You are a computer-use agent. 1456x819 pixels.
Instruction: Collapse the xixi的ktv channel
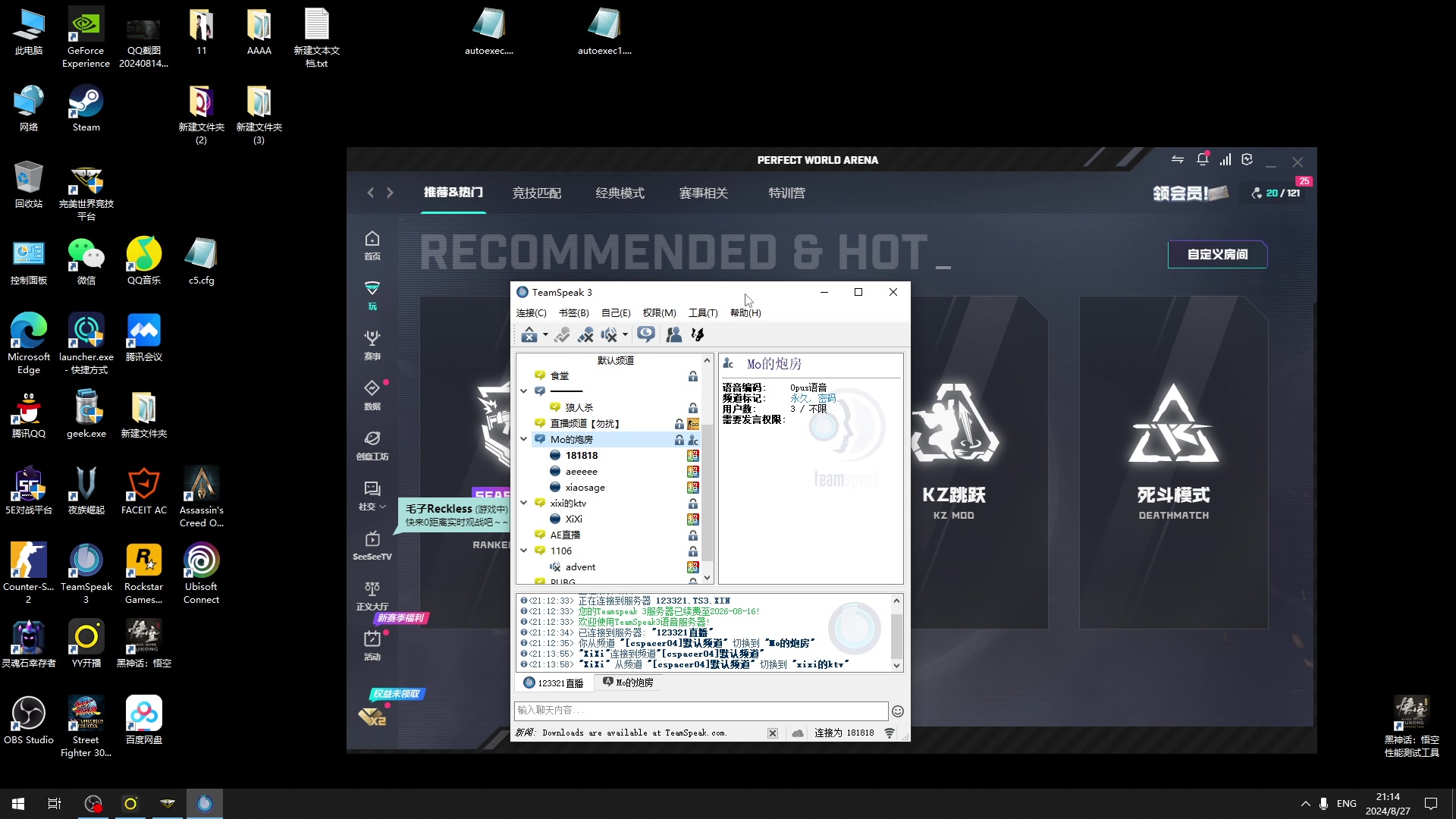click(x=523, y=503)
